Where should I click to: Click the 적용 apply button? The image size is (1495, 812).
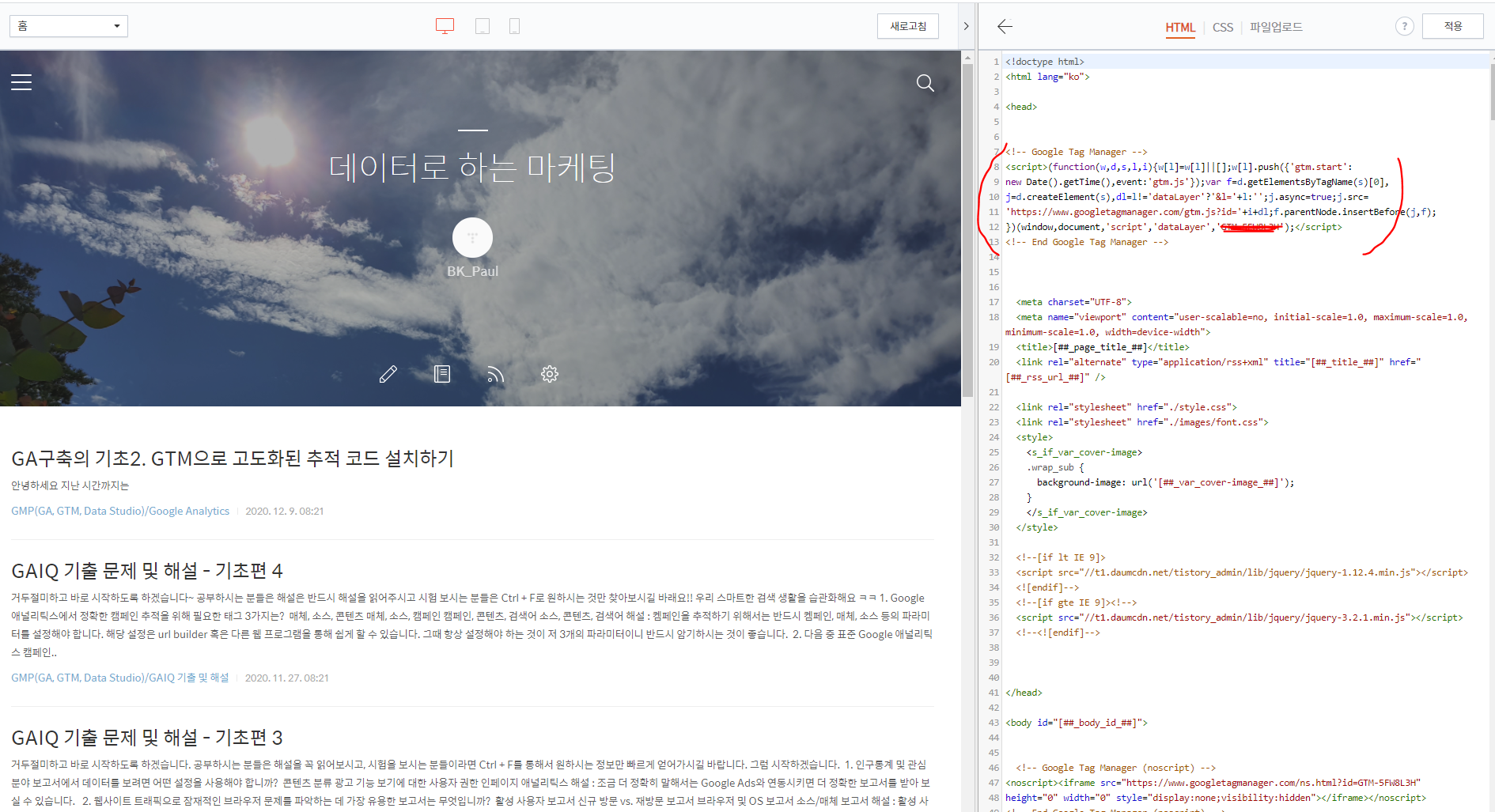pyautogui.click(x=1453, y=26)
